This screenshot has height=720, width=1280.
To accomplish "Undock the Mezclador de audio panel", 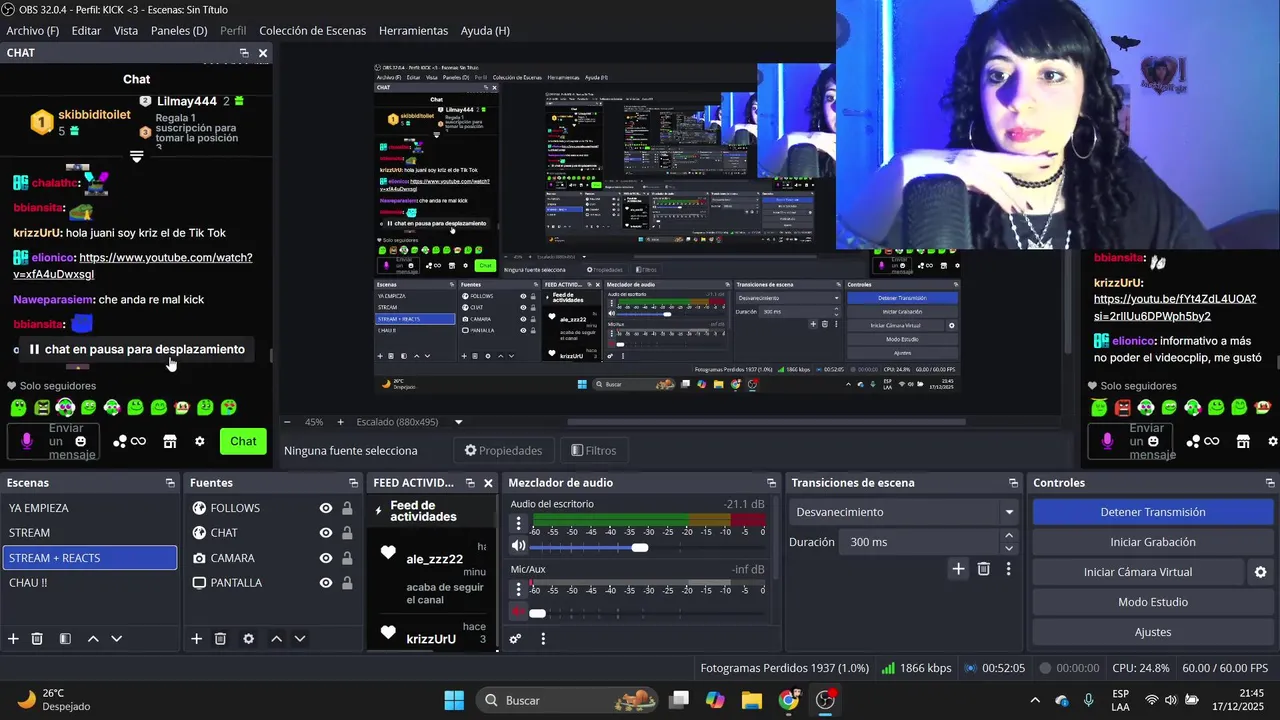I will 771,483.
